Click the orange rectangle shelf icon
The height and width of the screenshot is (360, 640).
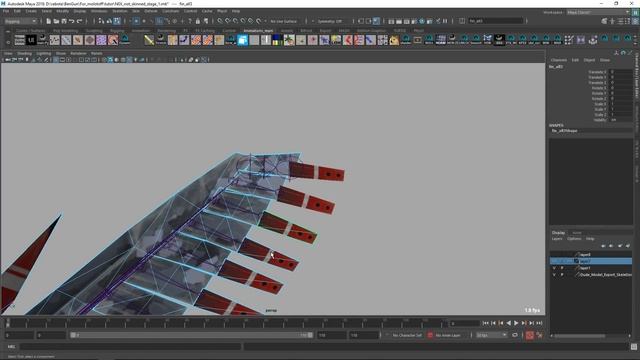418,40
